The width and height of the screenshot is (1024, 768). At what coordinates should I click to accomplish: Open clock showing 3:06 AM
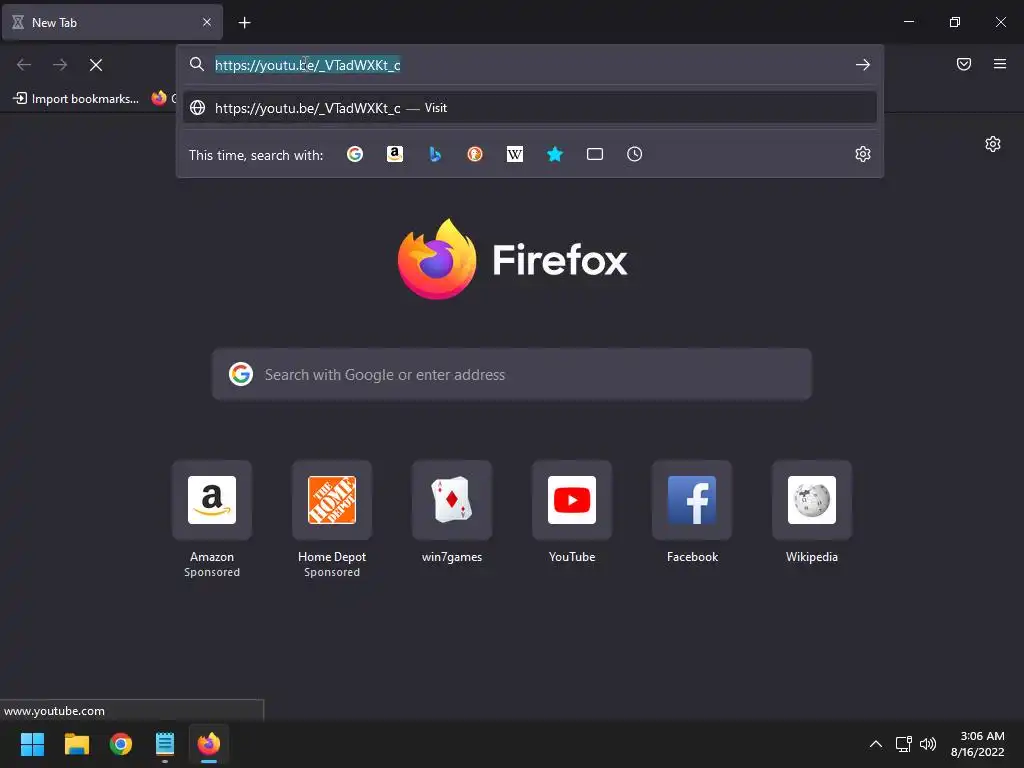tap(977, 744)
